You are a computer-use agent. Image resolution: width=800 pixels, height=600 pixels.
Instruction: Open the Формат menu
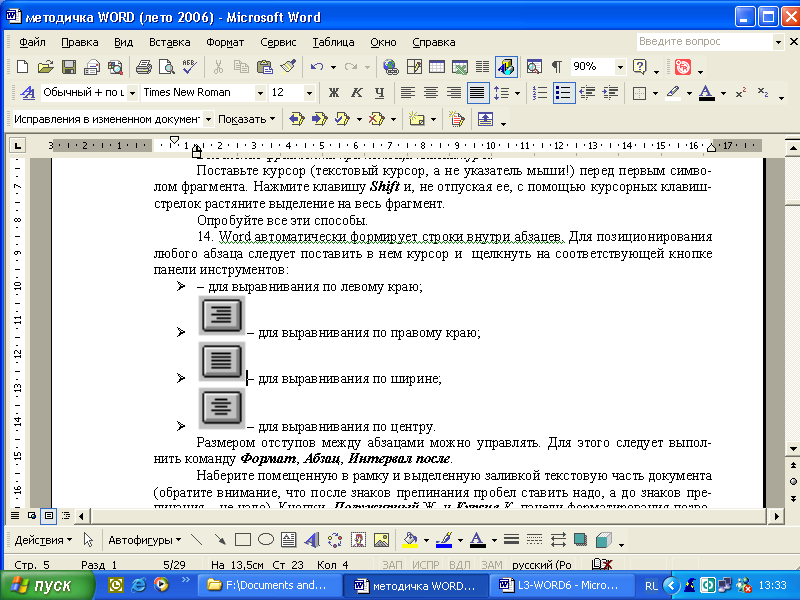225,42
